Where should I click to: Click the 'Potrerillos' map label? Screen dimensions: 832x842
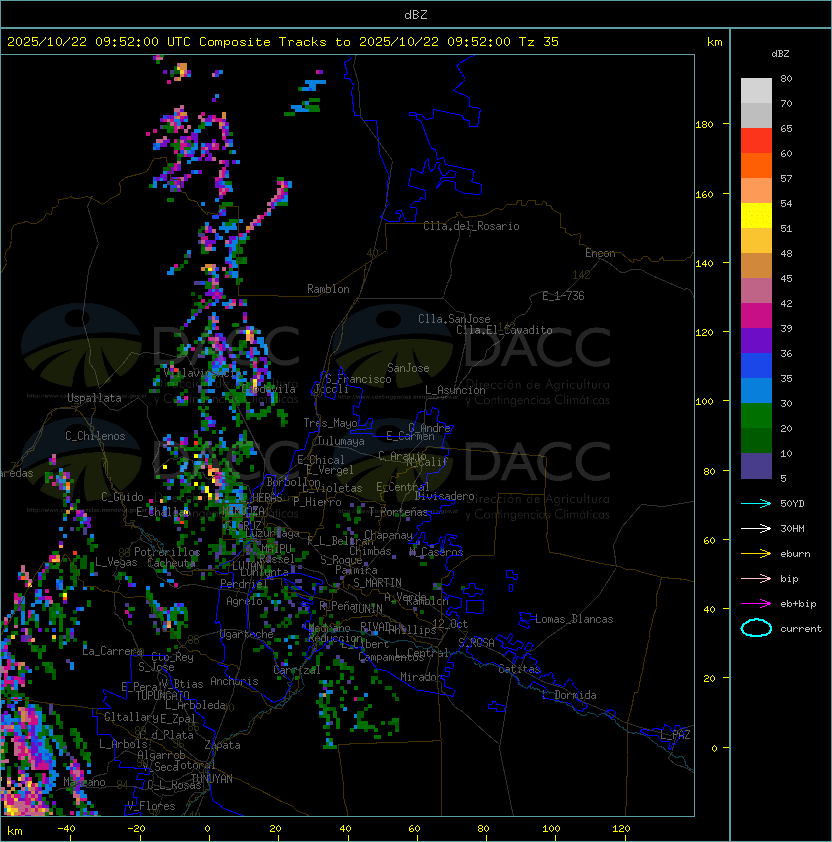167,552
